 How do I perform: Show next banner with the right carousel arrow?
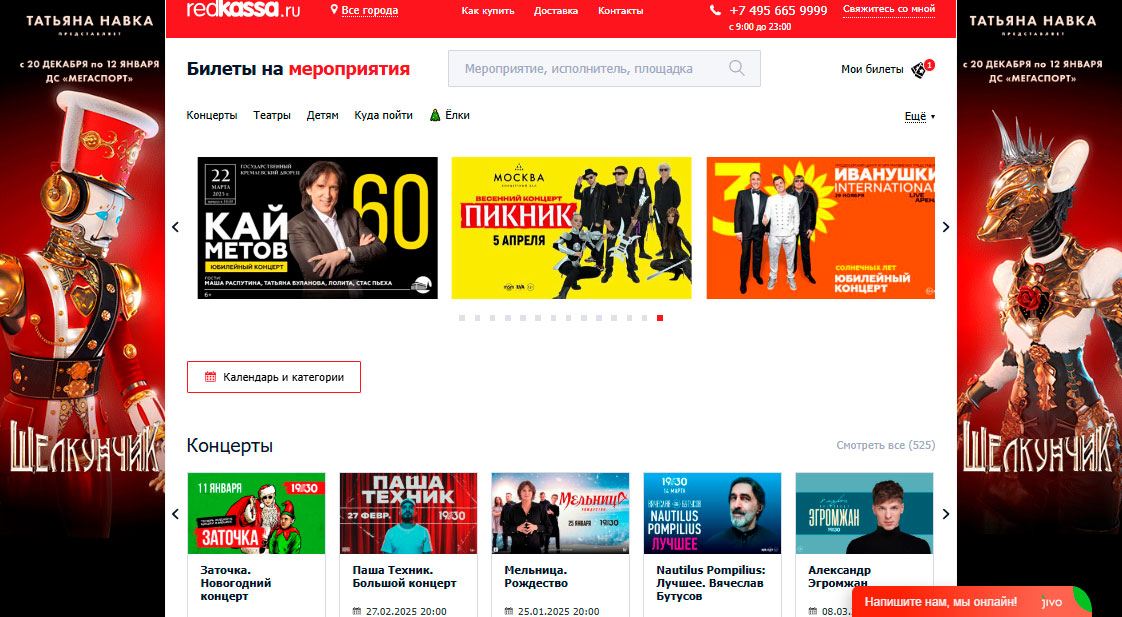946,227
